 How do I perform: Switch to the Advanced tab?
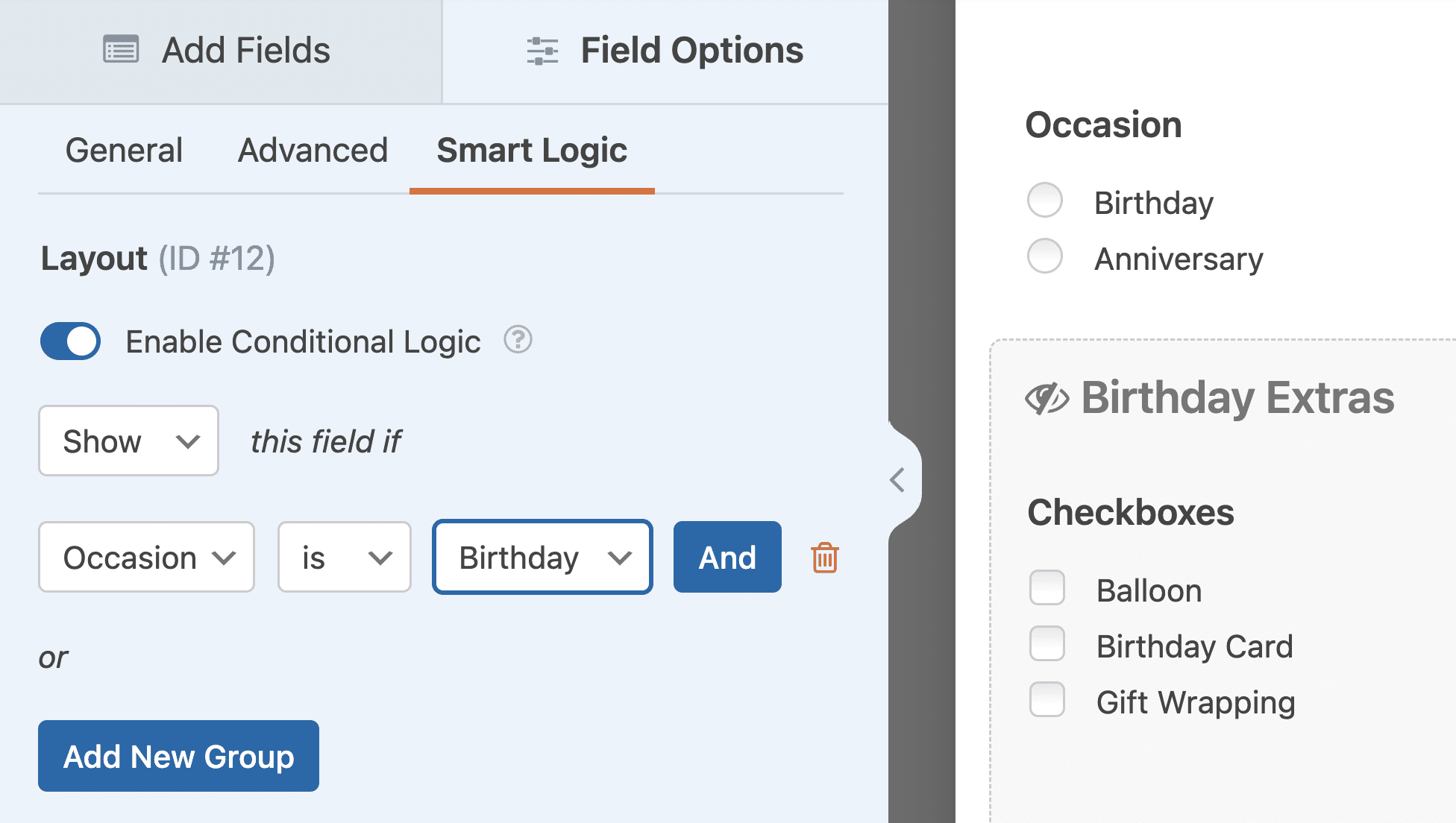point(312,150)
